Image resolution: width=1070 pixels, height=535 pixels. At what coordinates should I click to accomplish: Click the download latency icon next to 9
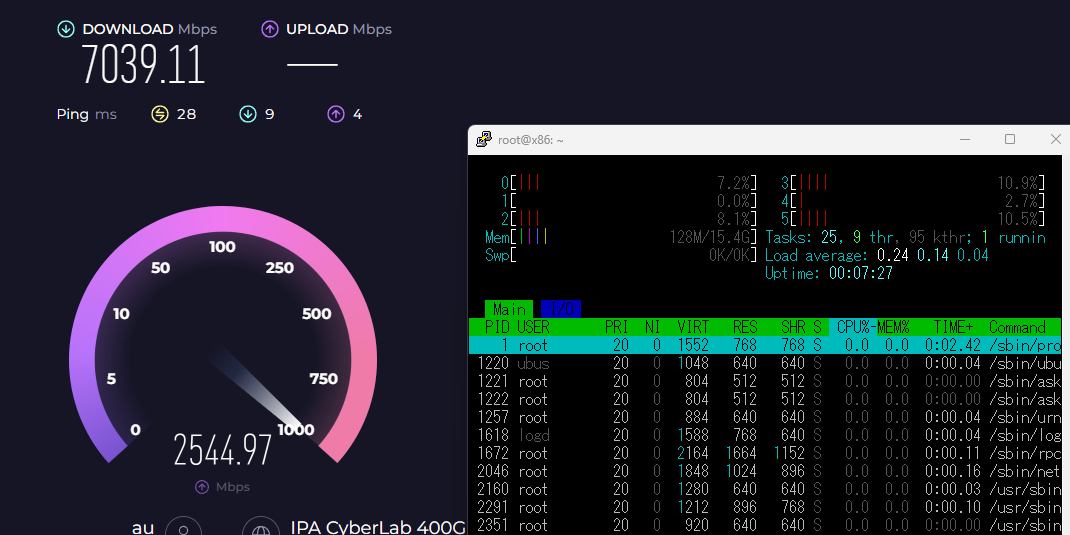point(247,114)
